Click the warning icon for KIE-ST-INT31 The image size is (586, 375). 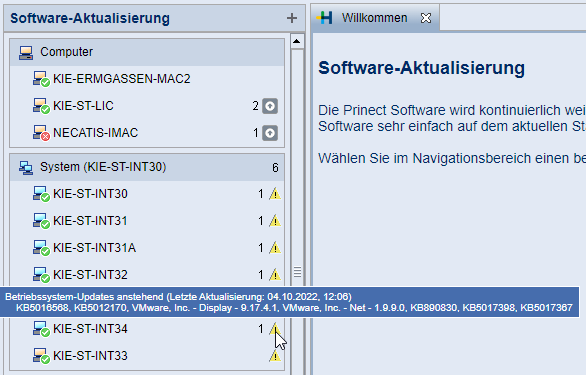click(x=275, y=221)
